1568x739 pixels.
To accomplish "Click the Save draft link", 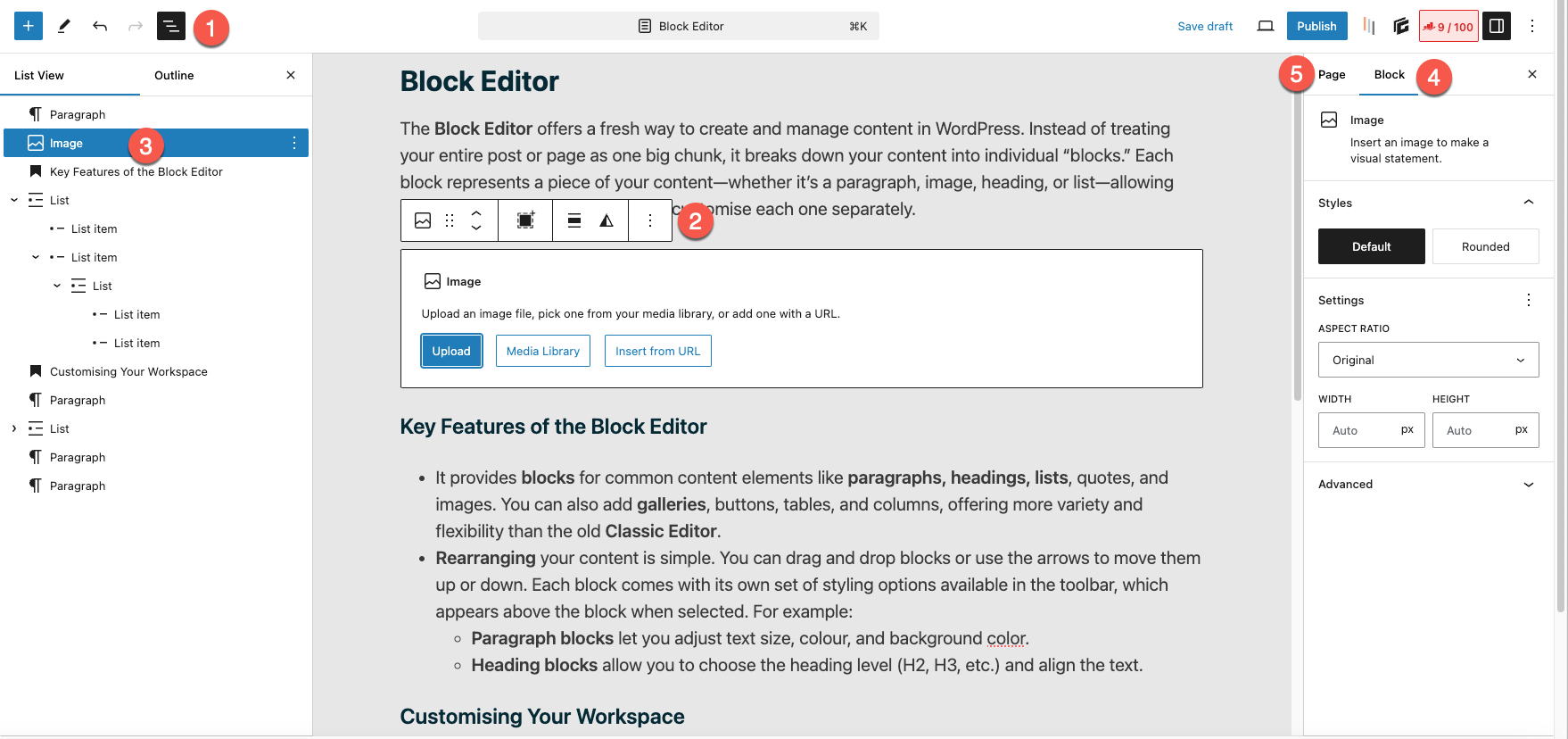I will [x=1205, y=26].
